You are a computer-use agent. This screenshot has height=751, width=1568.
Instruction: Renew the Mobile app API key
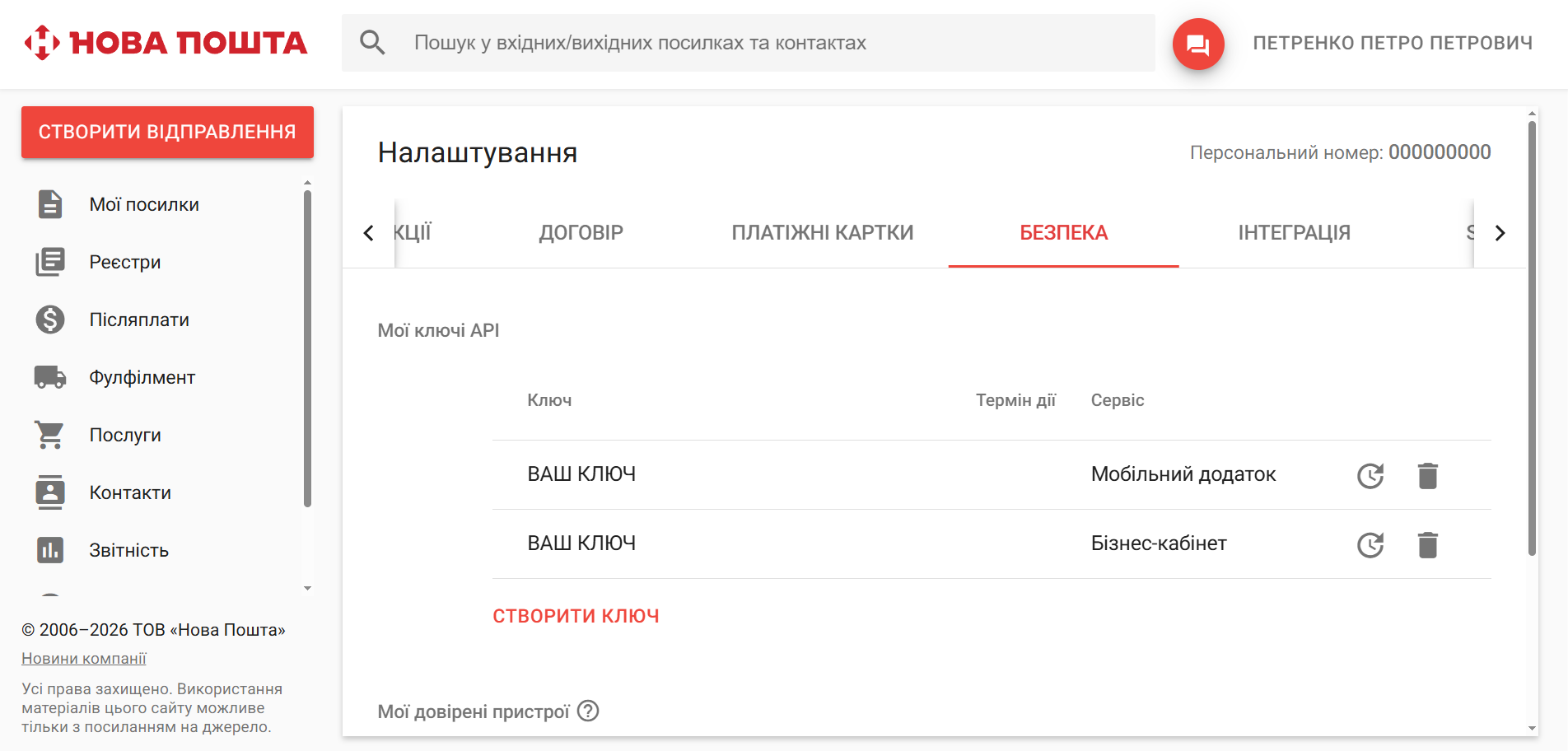[x=1370, y=475]
